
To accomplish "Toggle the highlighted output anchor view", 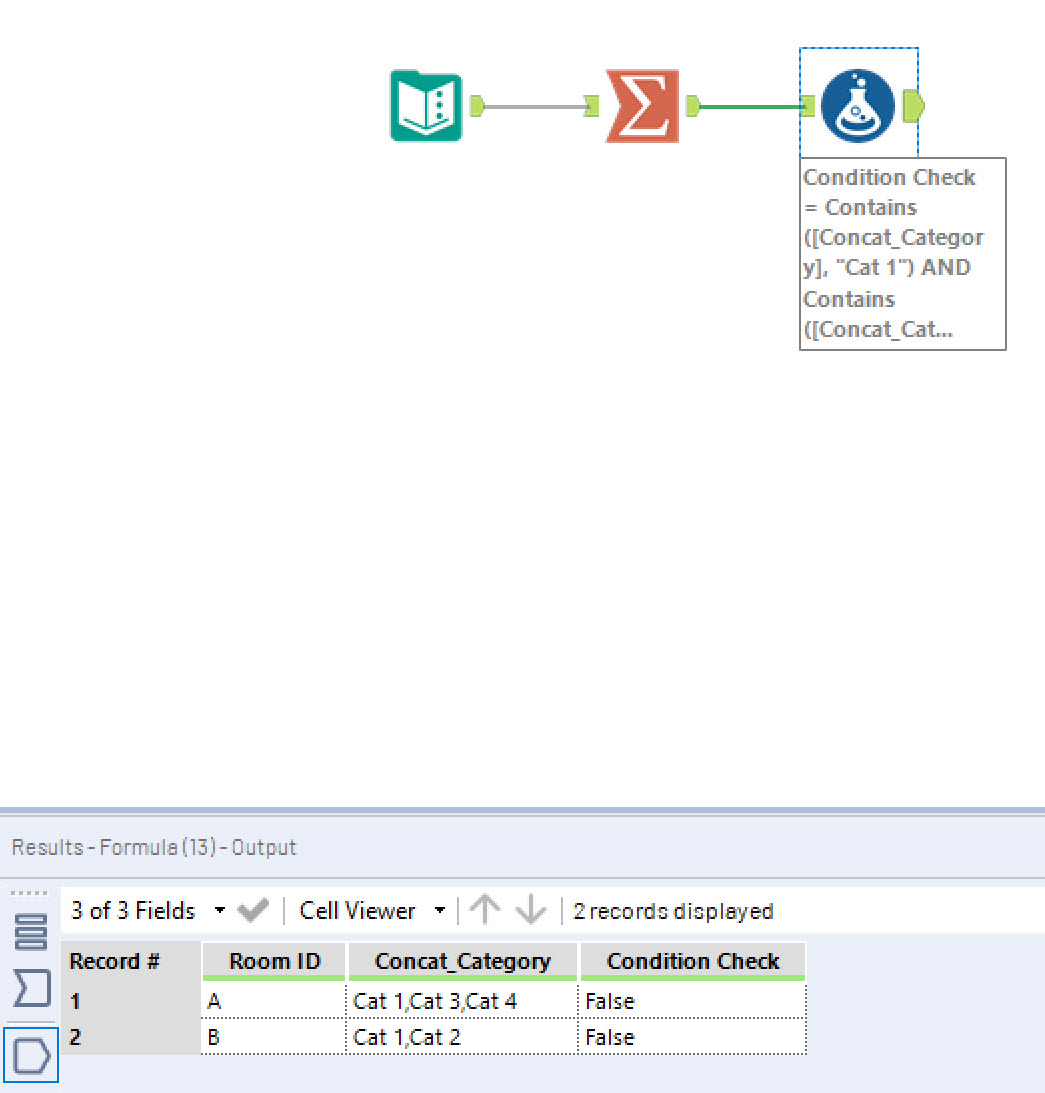I will coord(30,1054).
